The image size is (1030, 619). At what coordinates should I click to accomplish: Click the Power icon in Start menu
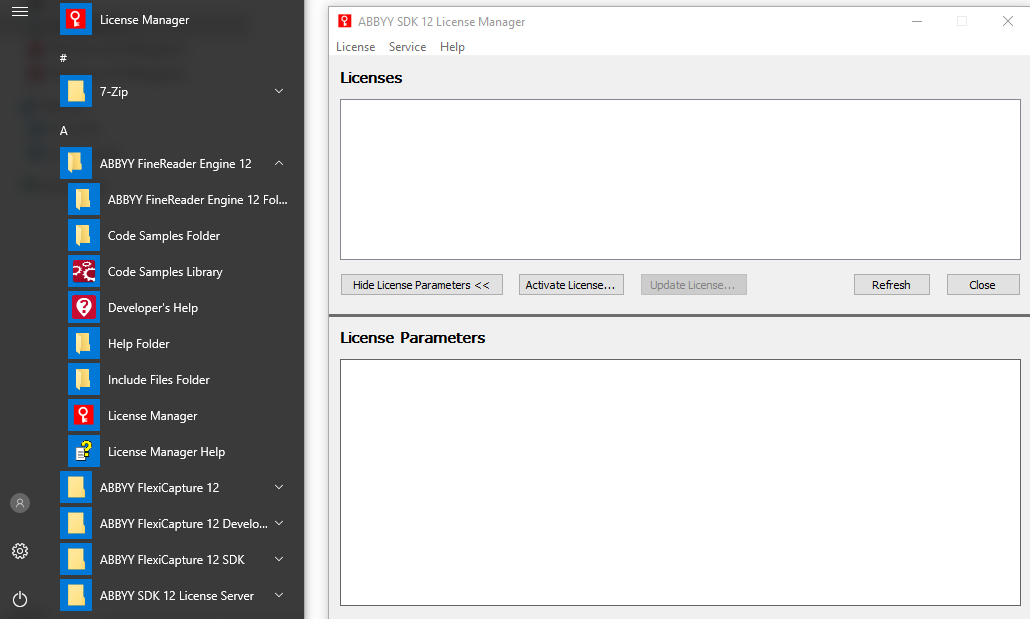pyautogui.click(x=20, y=599)
